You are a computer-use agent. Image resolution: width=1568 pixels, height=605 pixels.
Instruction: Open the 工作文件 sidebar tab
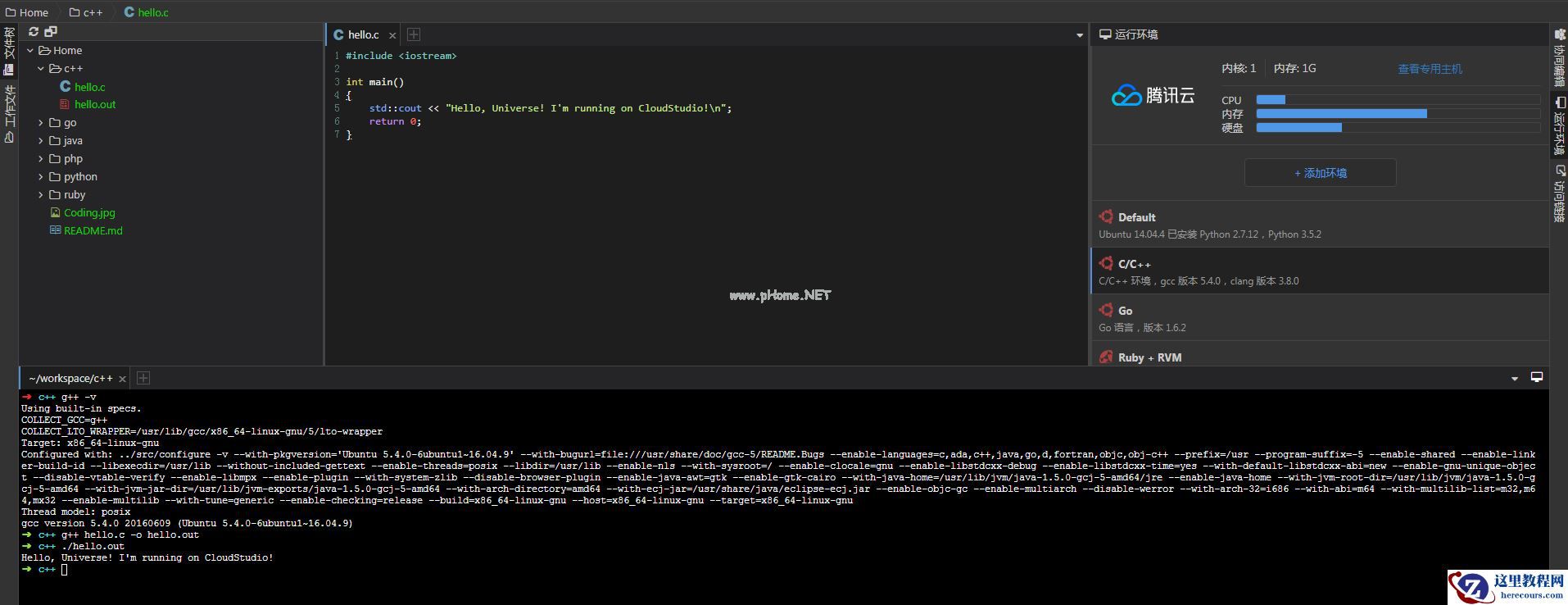click(9, 114)
